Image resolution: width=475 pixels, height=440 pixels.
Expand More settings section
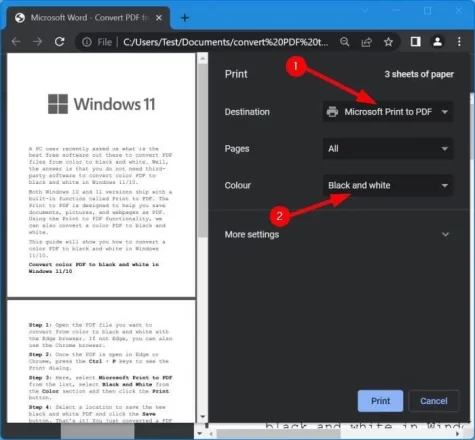coord(337,234)
